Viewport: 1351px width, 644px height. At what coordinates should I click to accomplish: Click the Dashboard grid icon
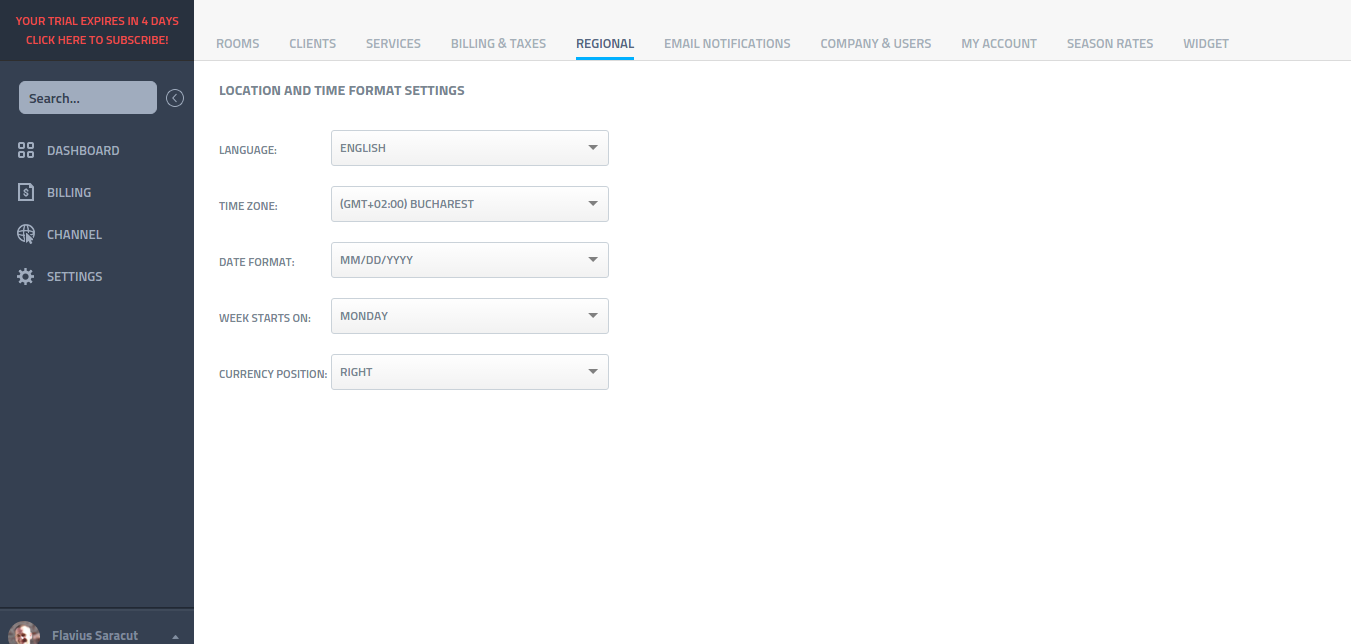[x=26, y=150]
